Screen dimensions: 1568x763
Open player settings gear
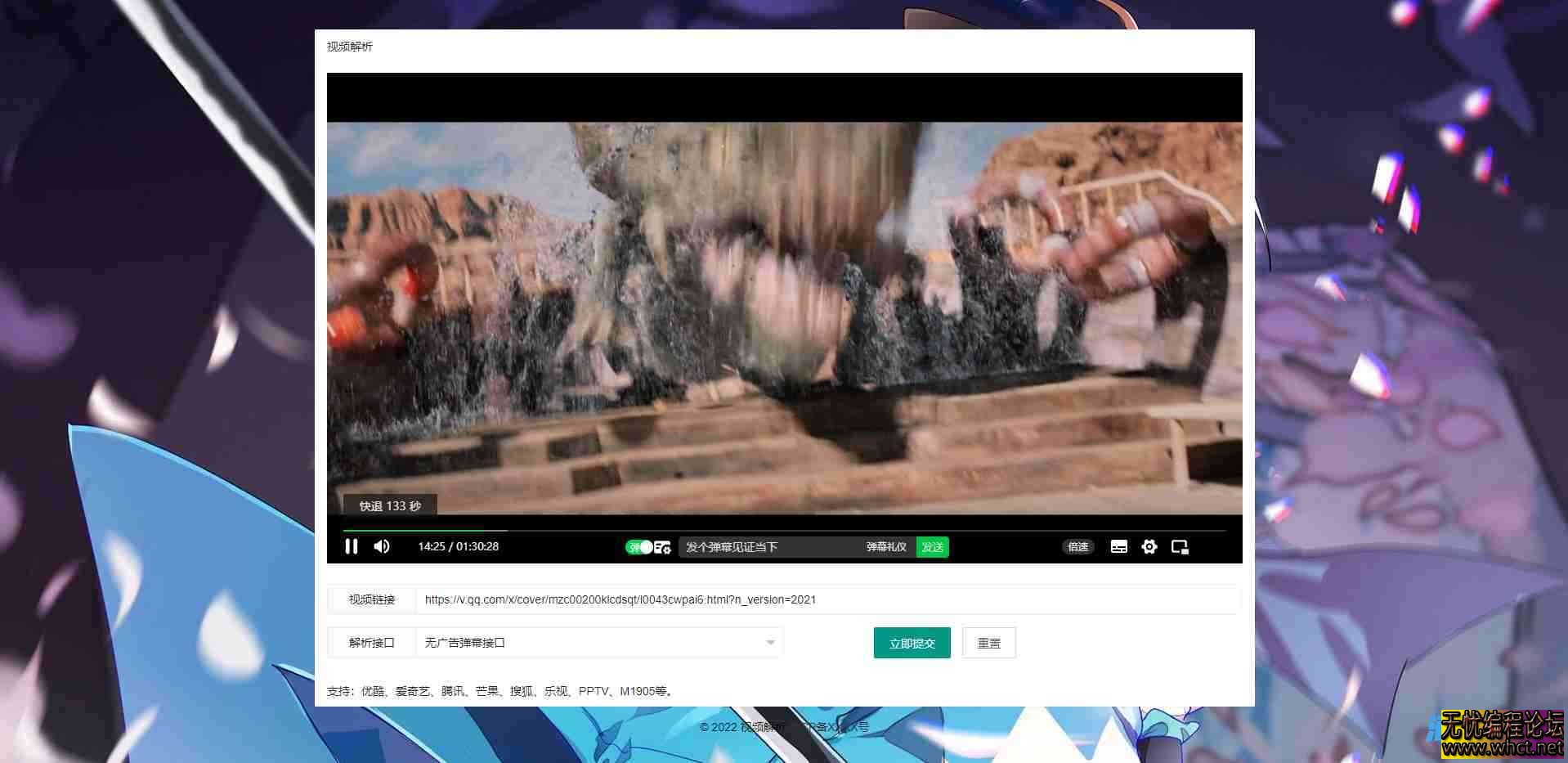pyautogui.click(x=1149, y=547)
